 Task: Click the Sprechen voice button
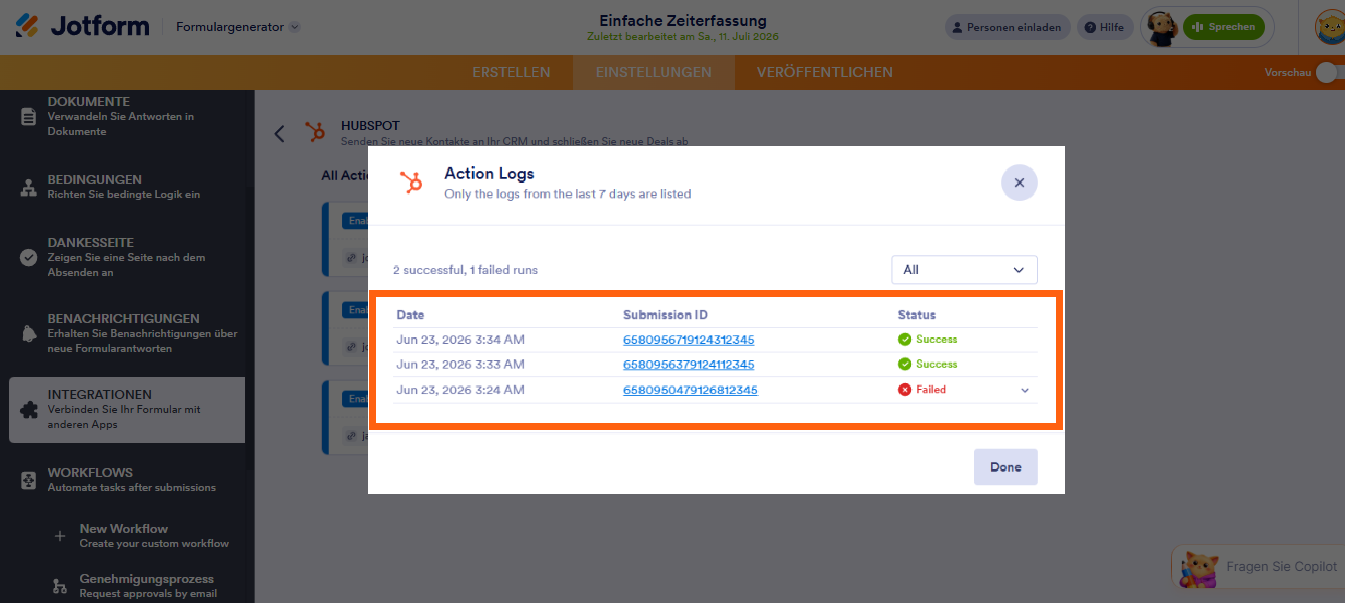click(x=1223, y=27)
